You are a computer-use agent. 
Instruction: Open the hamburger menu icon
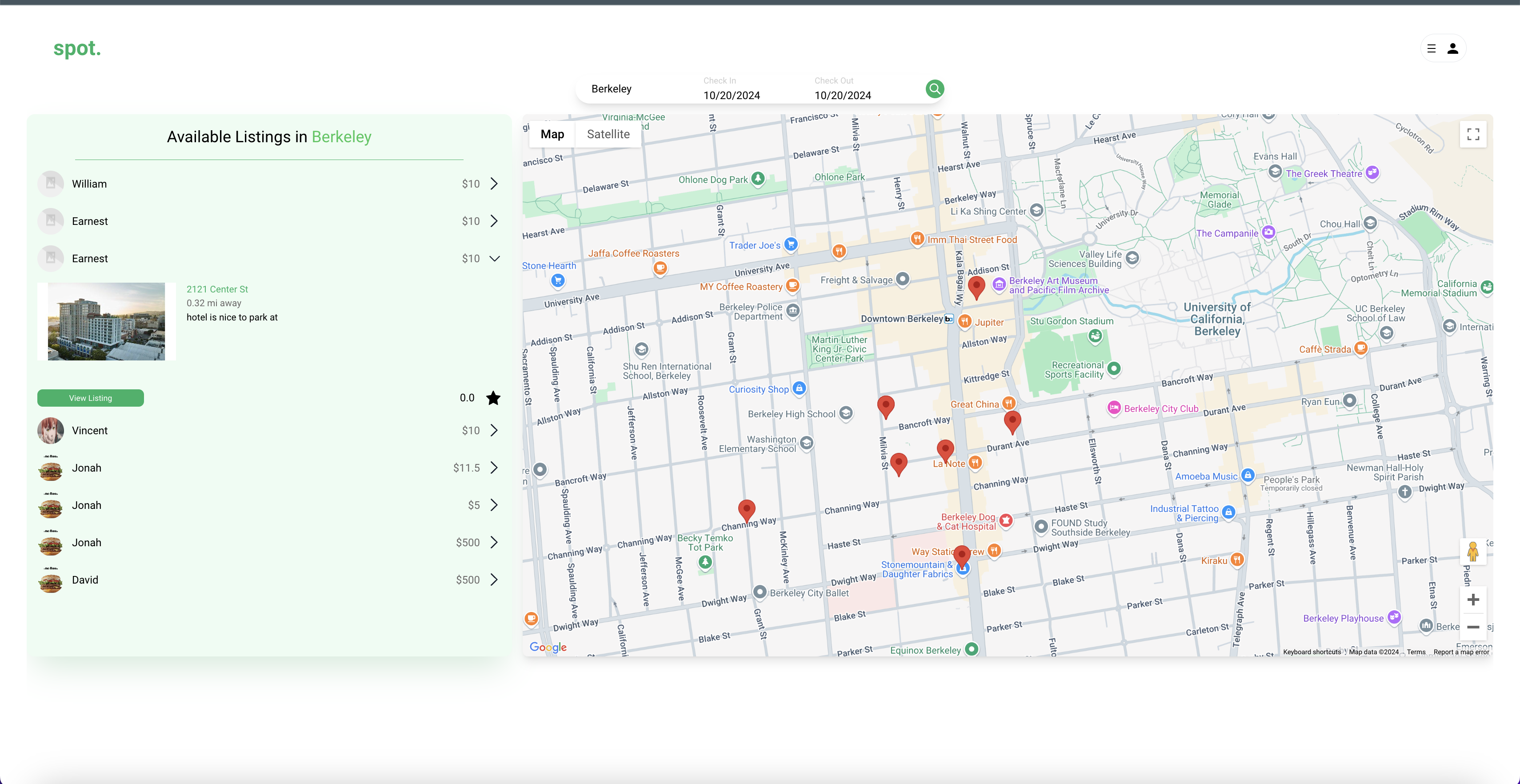[1431, 48]
